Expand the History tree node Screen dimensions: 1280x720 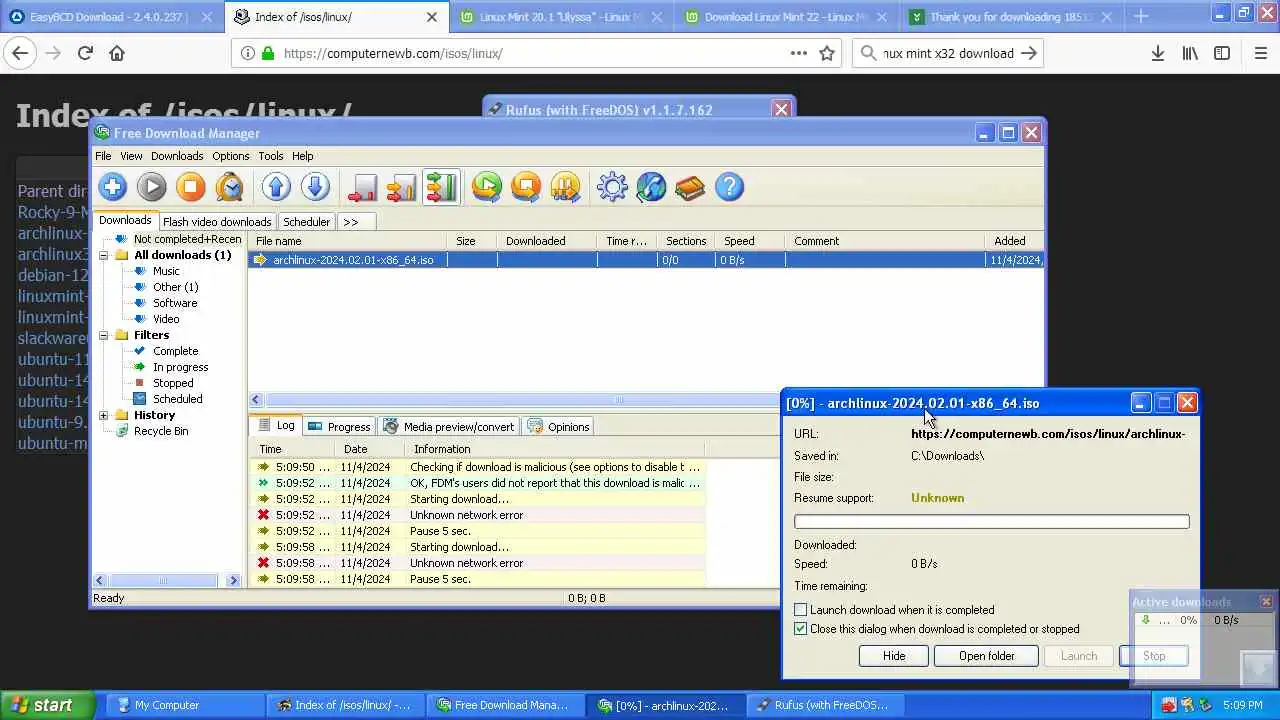(103, 415)
